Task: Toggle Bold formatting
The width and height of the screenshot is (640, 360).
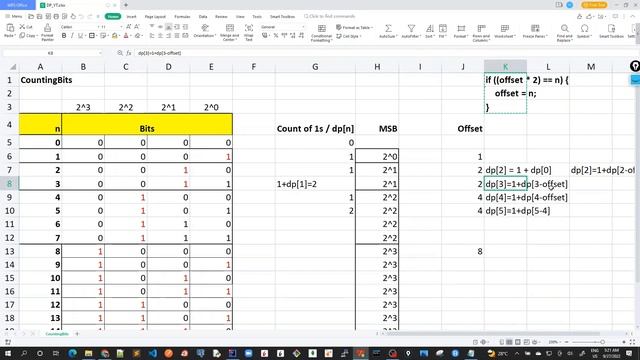Action: coord(64,36)
